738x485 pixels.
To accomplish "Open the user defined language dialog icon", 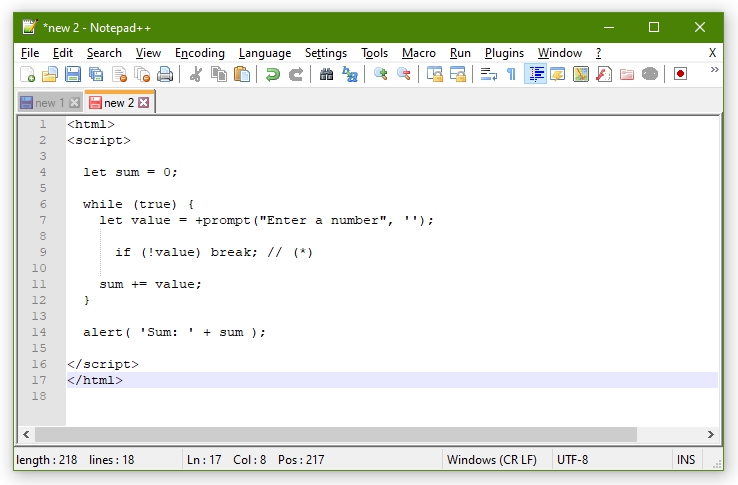I will click(x=558, y=74).
